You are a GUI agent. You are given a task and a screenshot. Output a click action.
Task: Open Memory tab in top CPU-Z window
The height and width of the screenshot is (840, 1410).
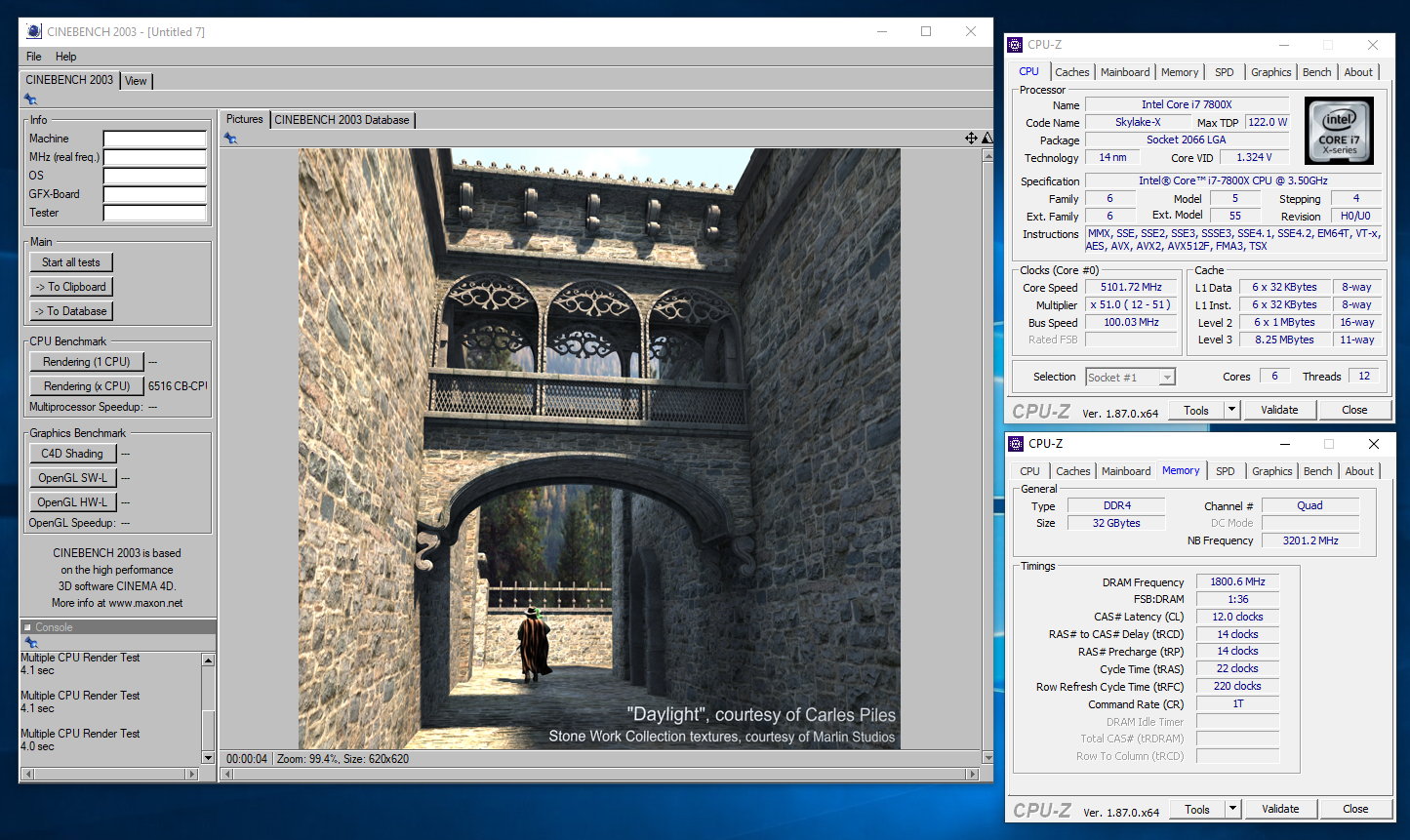[x=1180, y=72]
